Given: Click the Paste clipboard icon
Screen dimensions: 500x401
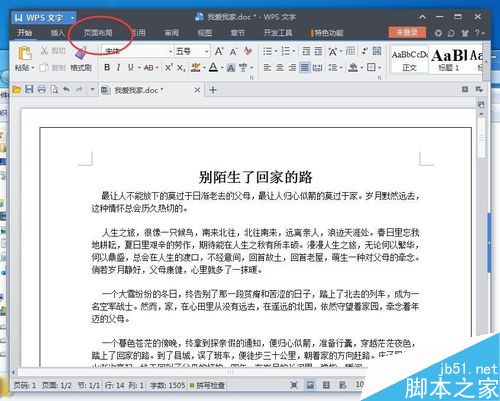Looking at the screenshot, I should [25, 53].
